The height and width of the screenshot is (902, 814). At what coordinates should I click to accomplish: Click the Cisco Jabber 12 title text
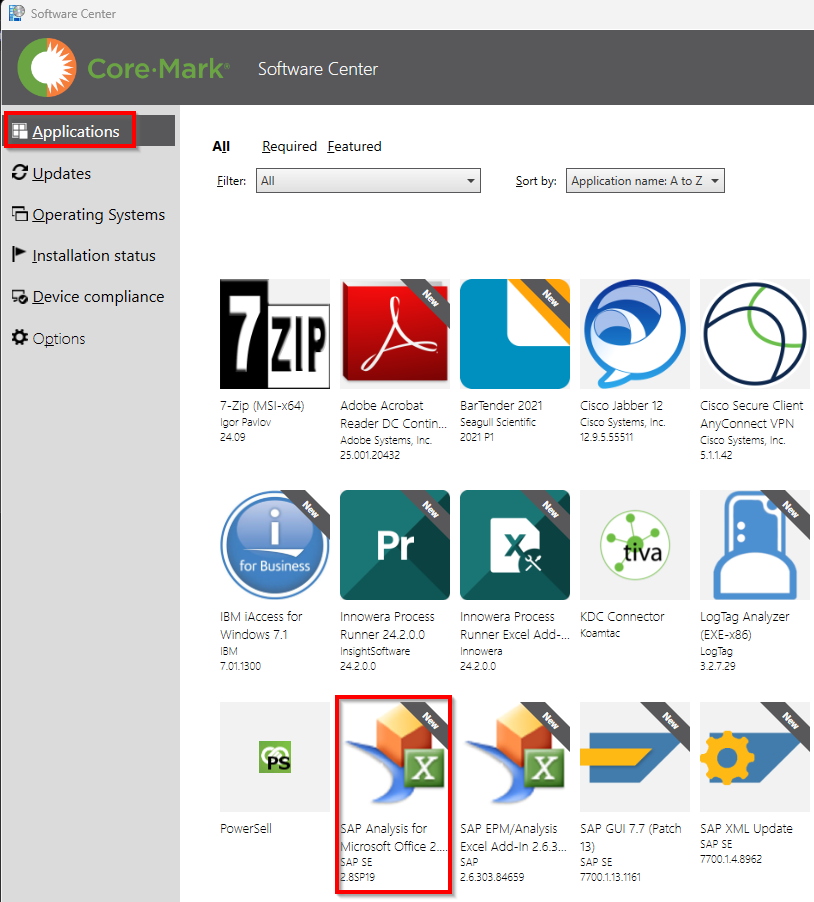pyautogui.click(x=621, y=406)
